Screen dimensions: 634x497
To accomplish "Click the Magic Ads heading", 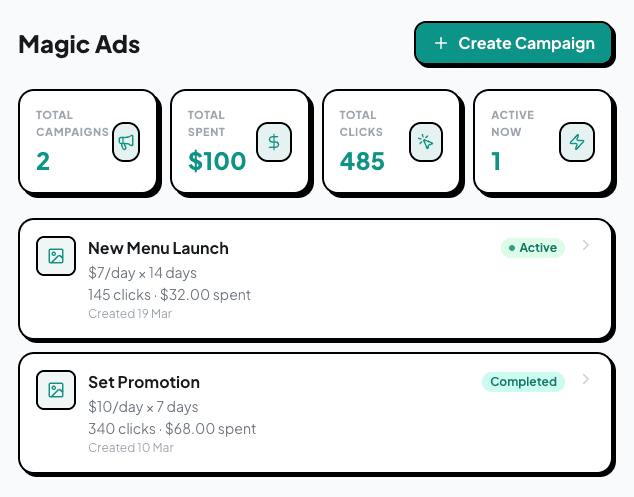I will point(79,45).
